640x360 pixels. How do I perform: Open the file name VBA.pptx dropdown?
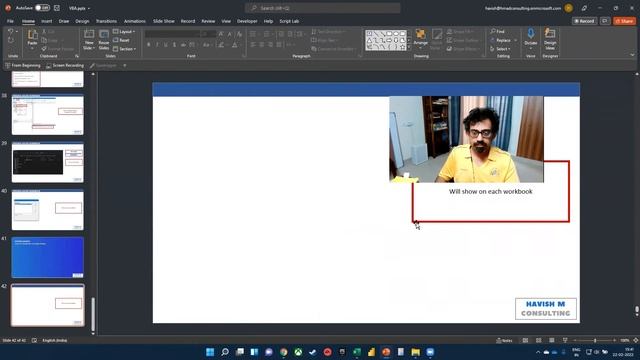80,8
